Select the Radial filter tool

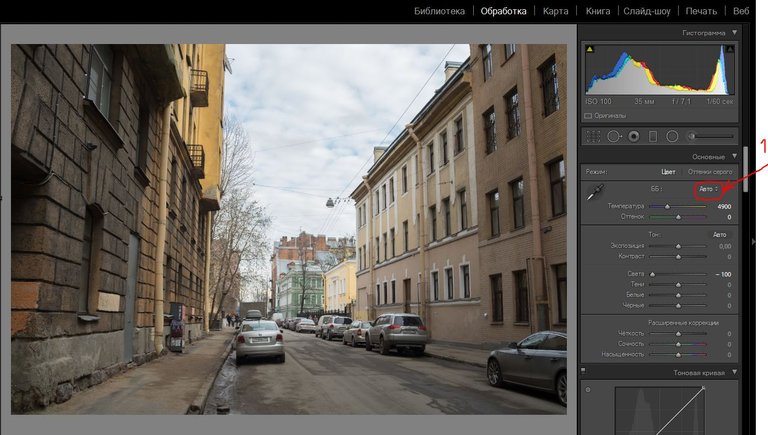[x=672, y=137]
